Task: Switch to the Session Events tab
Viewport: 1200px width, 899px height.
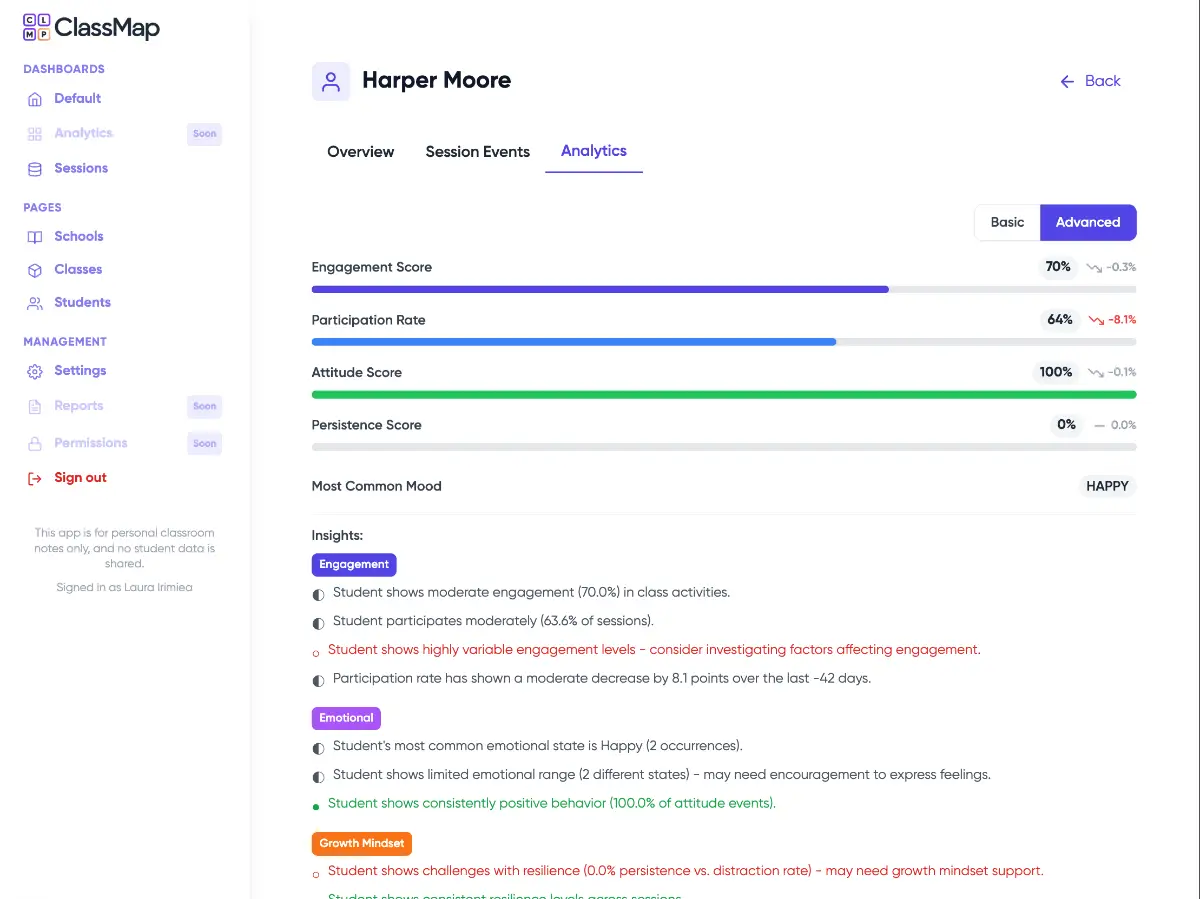Action: coord(477,152)
